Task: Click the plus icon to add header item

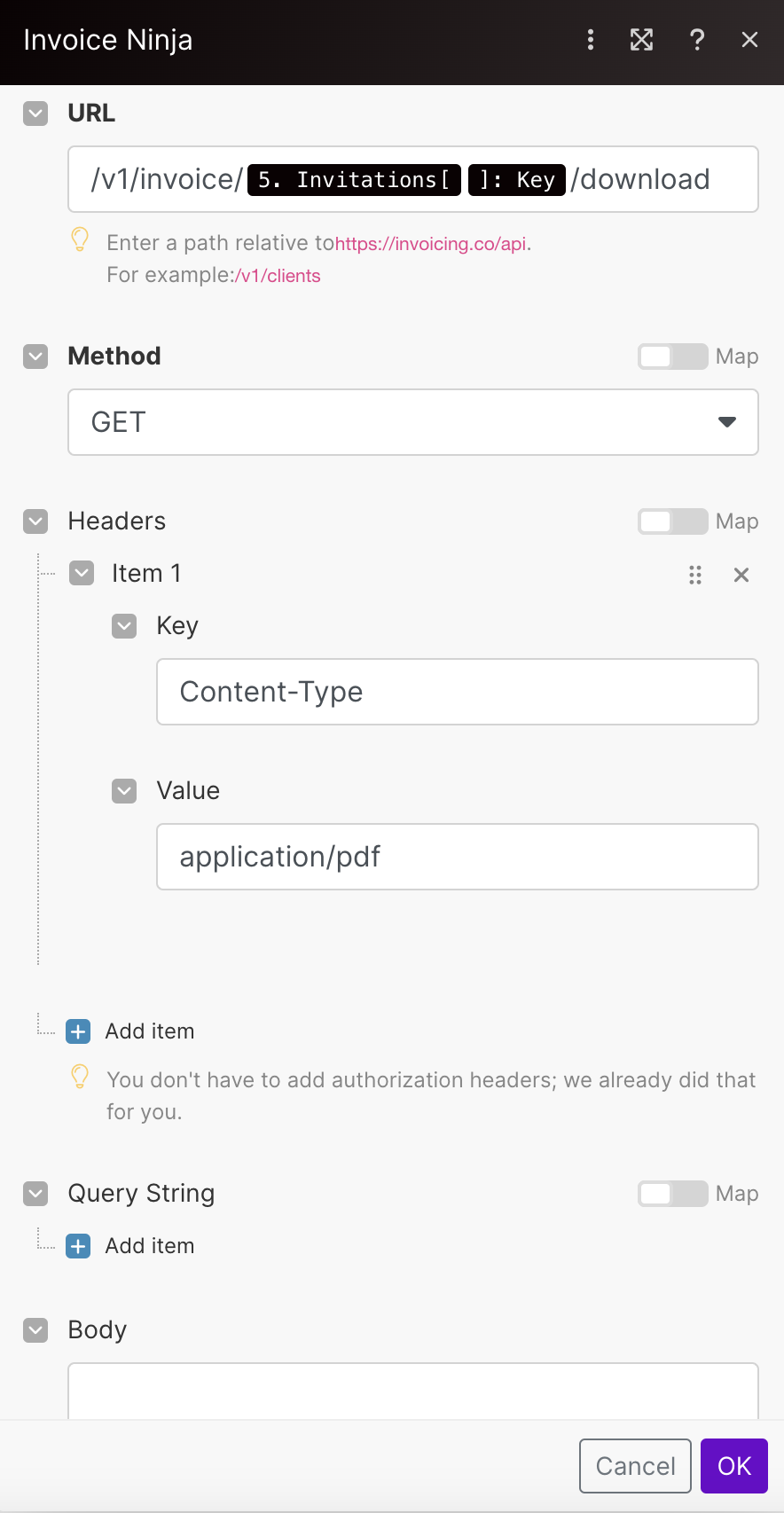Action: (78, 1031)
